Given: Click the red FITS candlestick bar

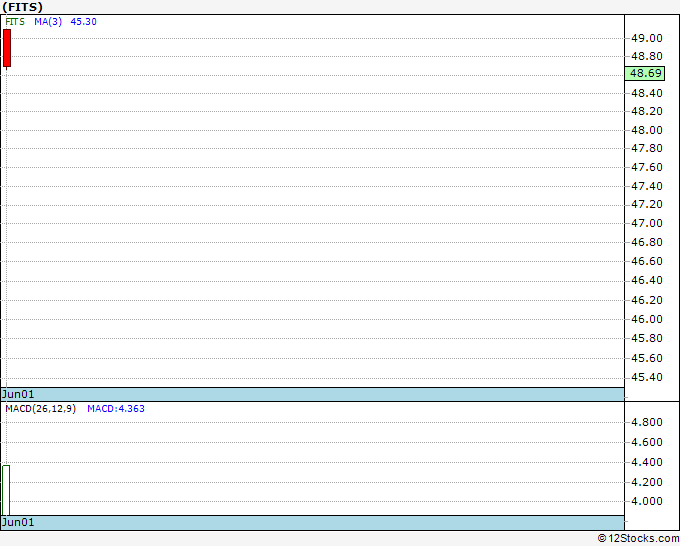Looking at the screenshot, I should [x=7, y=48].
